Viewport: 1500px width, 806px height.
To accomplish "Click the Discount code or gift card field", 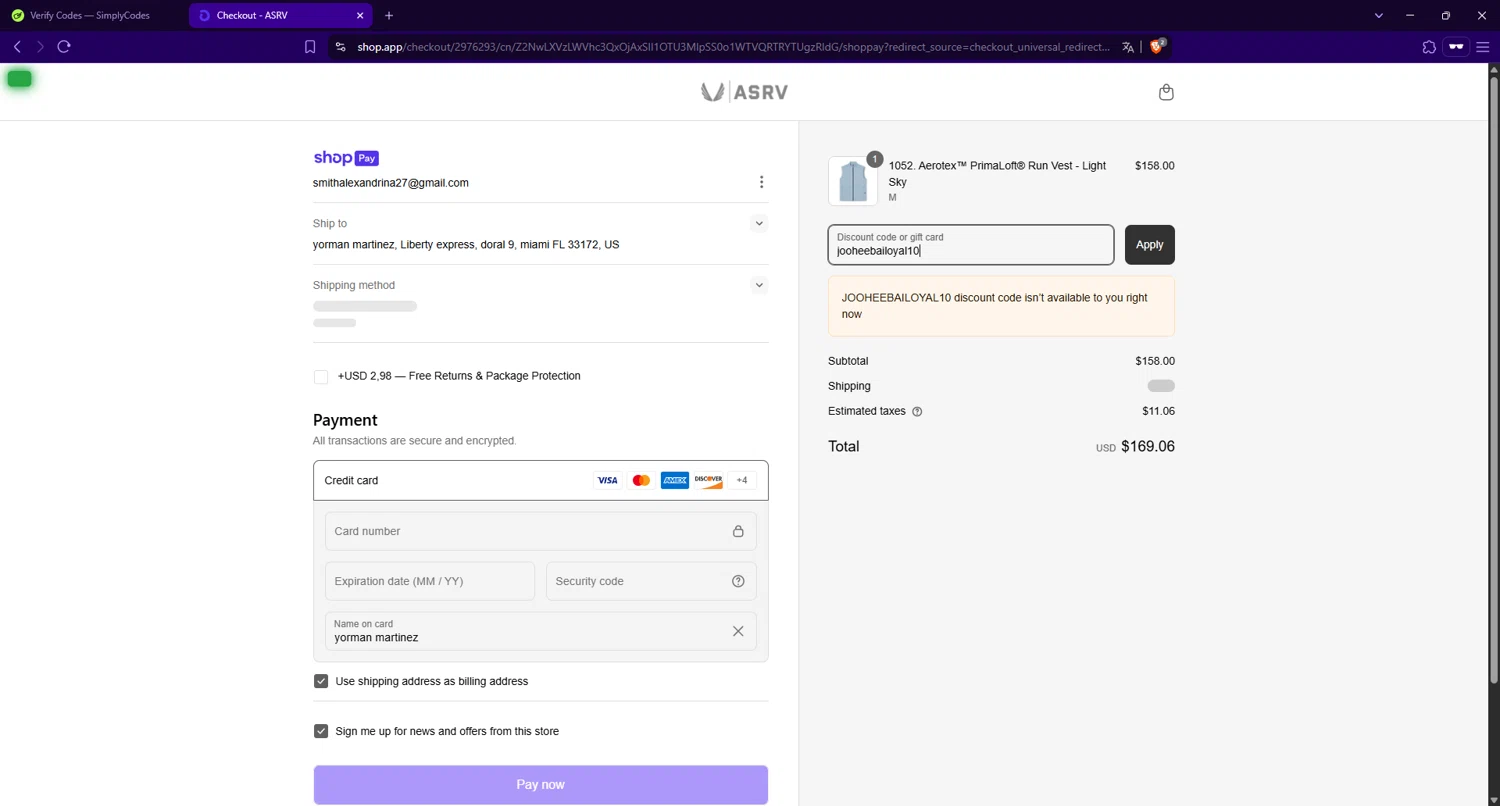I will 971,245.
